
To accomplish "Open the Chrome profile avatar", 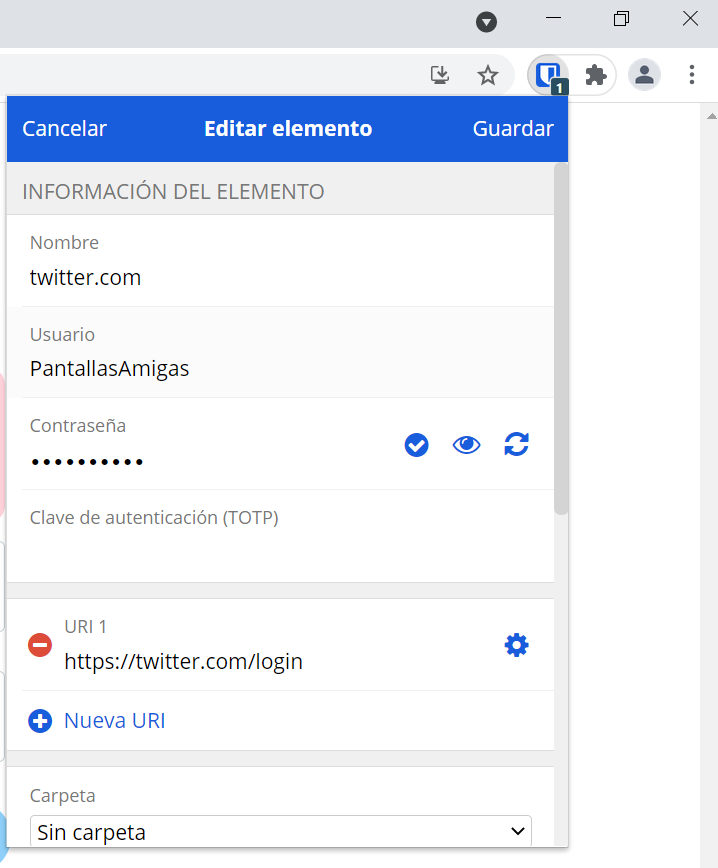I will point(644,75).
